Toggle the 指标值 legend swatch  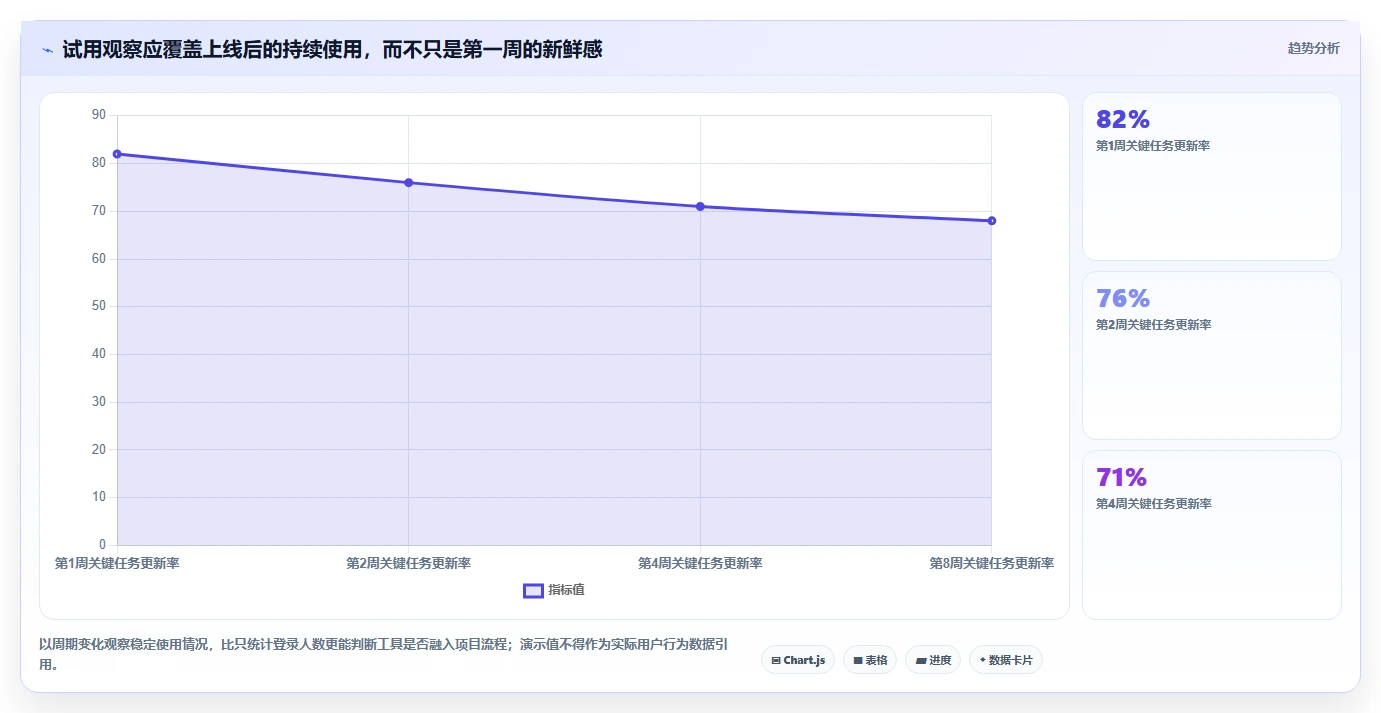coord(533,590)
